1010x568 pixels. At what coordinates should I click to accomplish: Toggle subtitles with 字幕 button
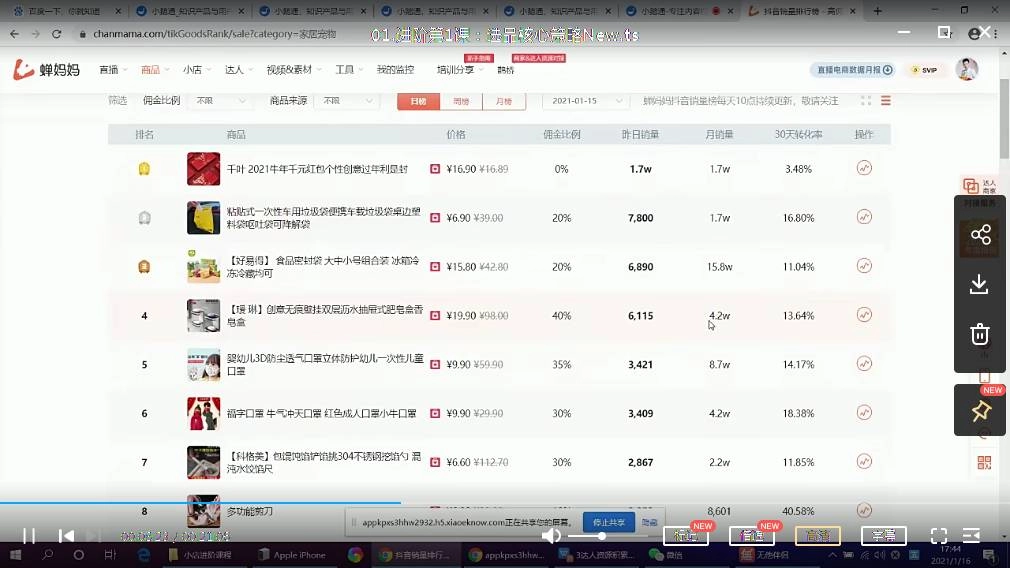pyautogui.click(x=884, y=535)
